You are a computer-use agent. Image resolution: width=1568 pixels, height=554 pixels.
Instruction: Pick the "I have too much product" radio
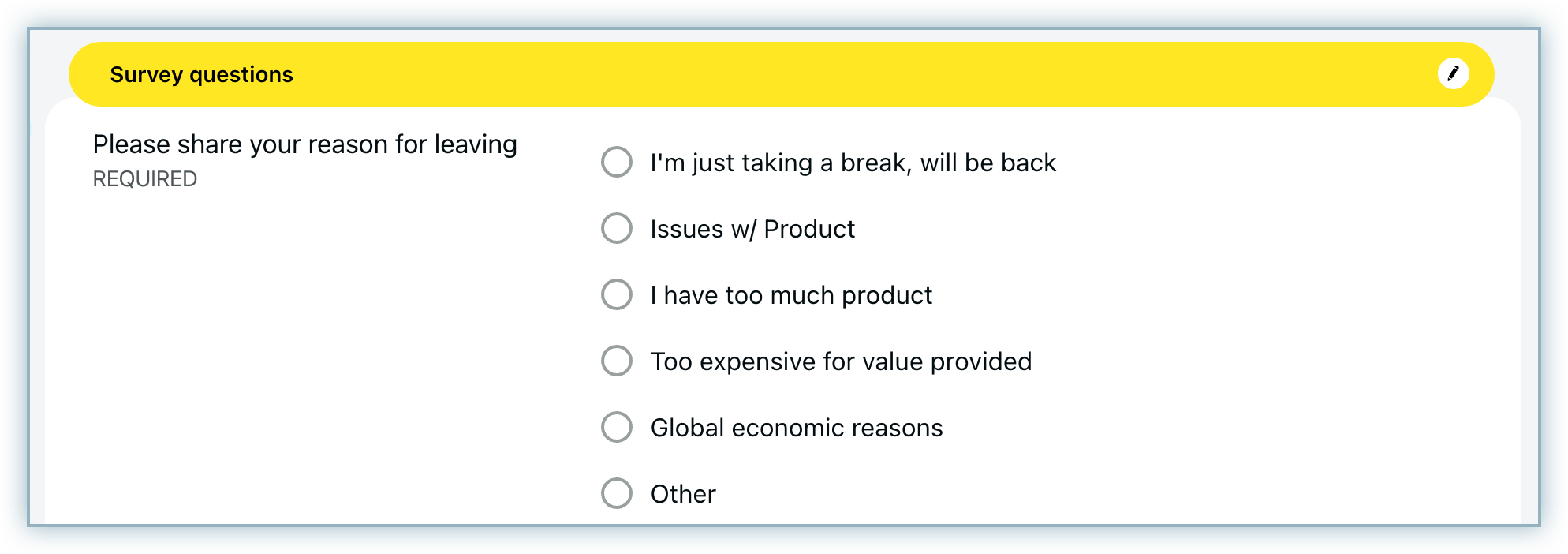[617, 295]
